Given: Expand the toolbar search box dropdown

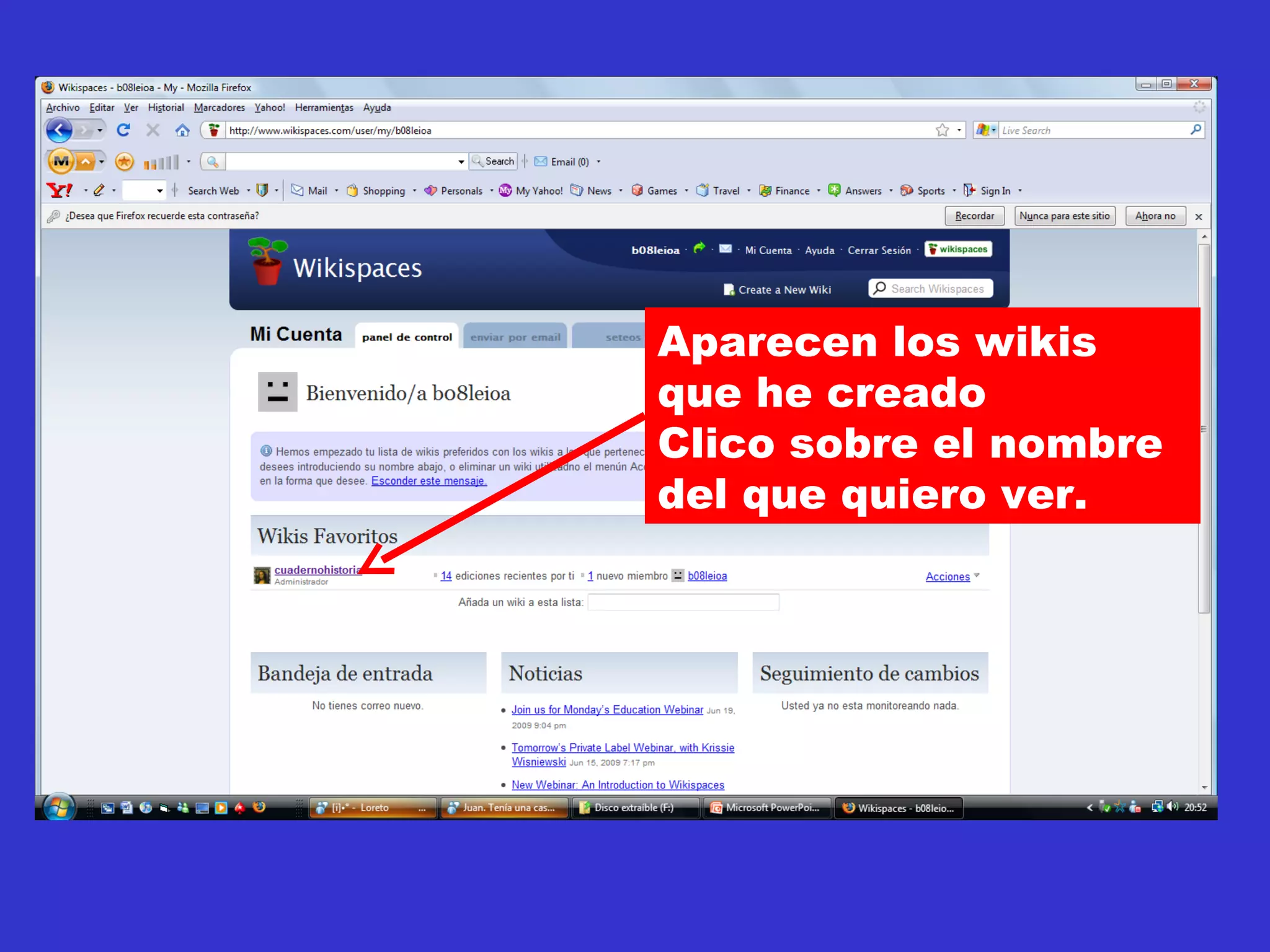Looking at the screenshot, I should 461,162.
